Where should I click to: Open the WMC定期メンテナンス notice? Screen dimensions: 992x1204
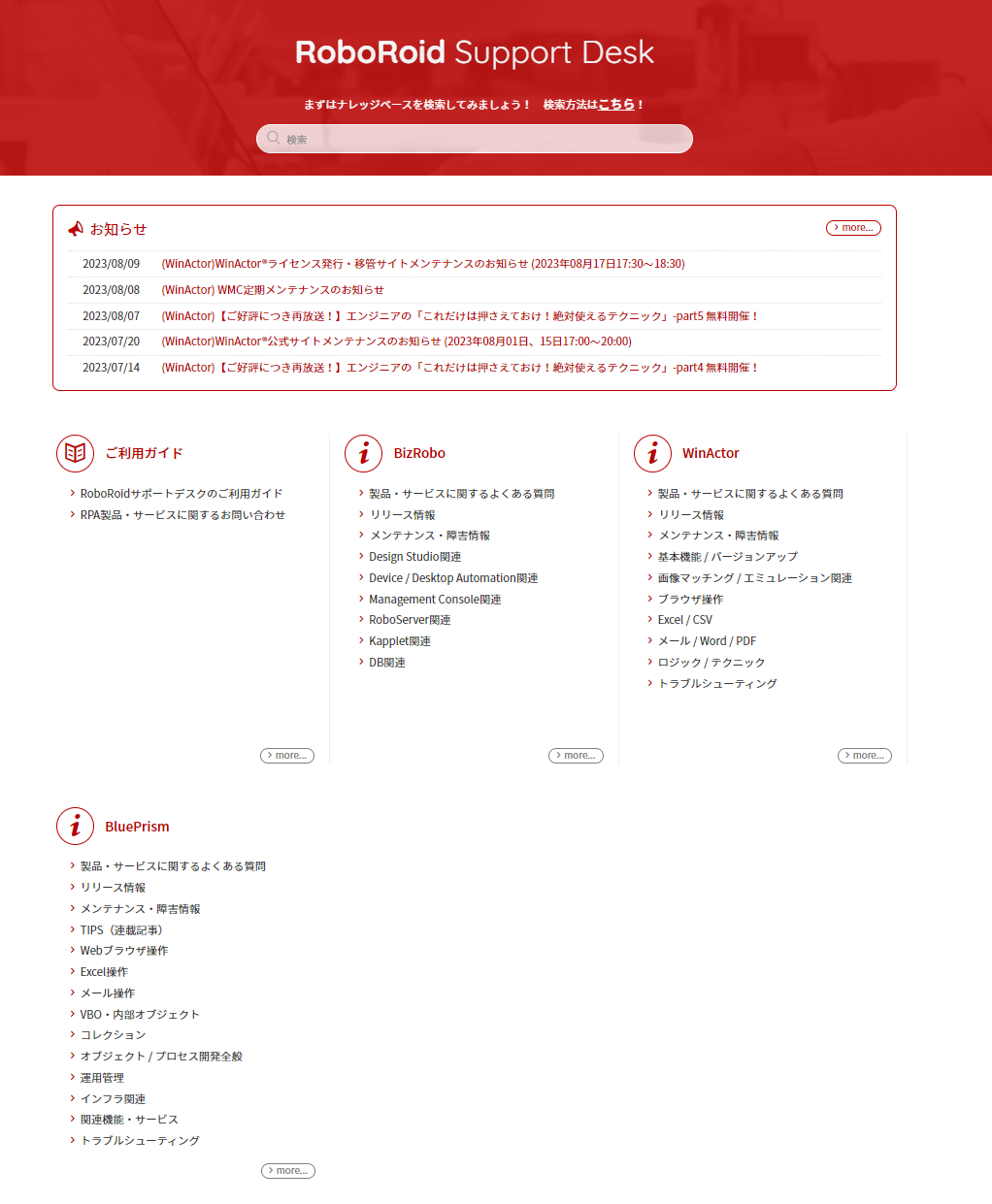click(x=273, y=290)
